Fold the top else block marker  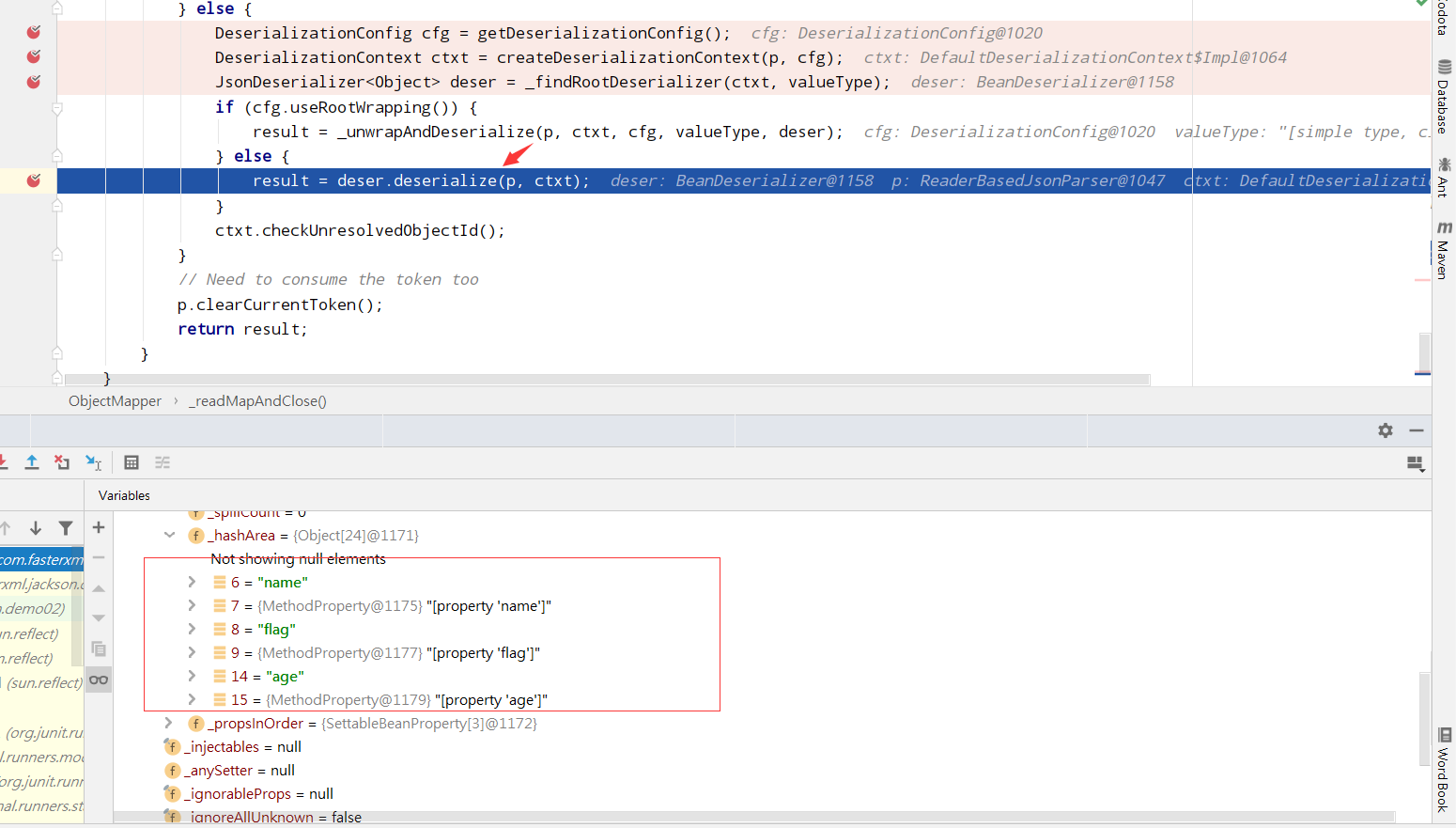point(57,8)
